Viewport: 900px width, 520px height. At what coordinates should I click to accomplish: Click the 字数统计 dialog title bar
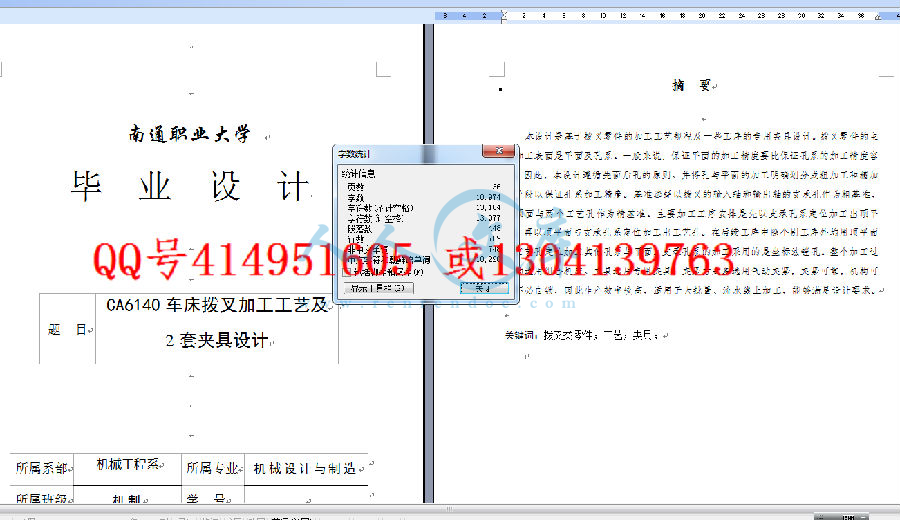(410, 153)
